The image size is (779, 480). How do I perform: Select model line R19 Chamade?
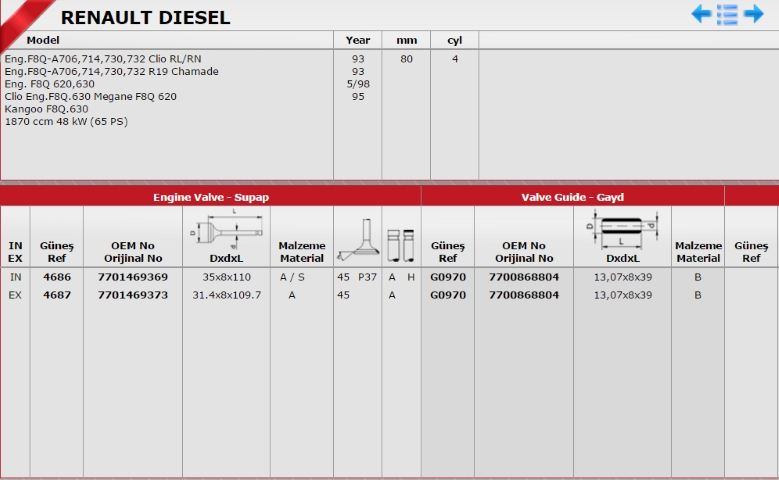click(x=111, y=71)
